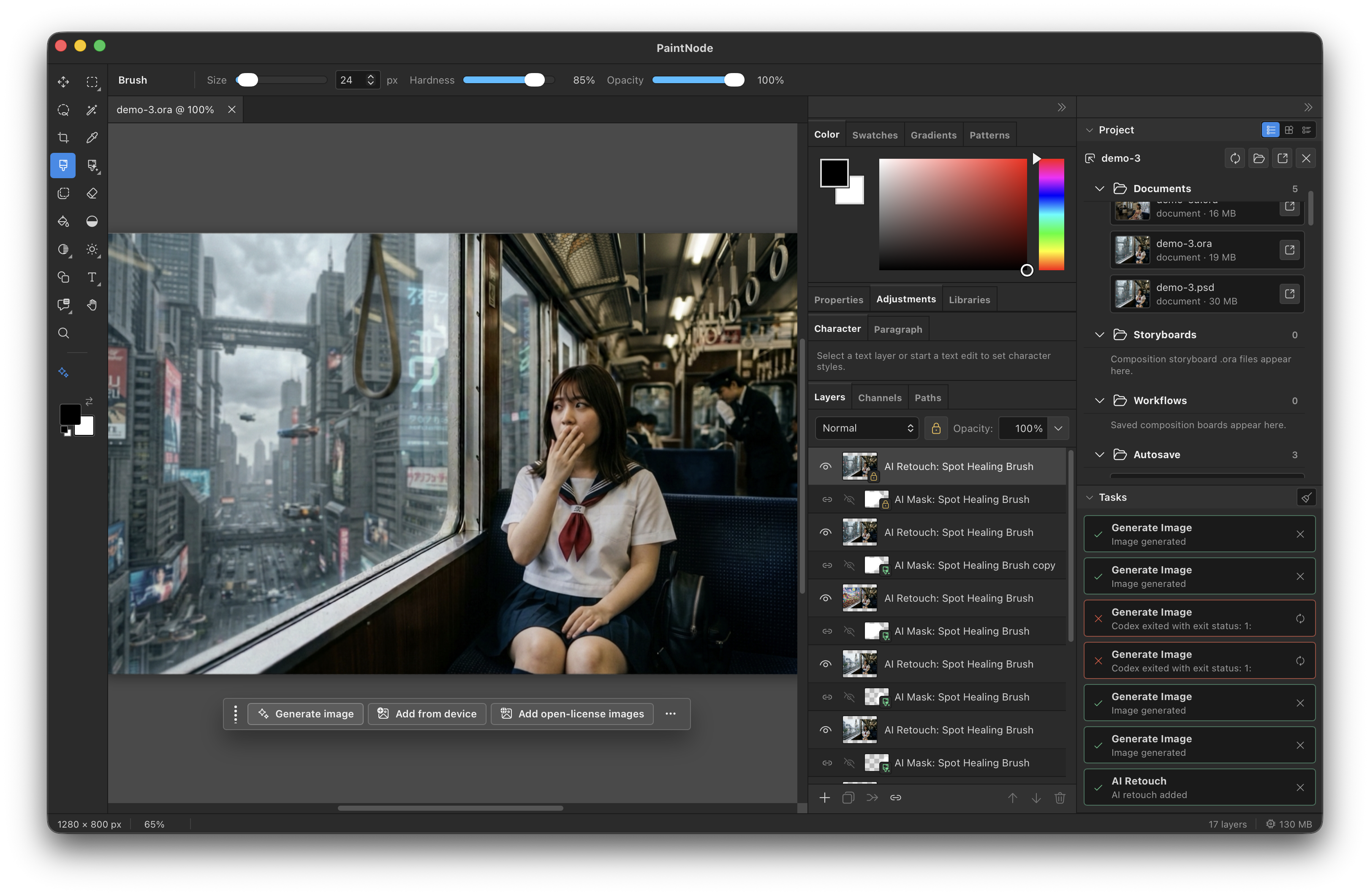Viewport: 1370px width, 896px height.
Task: Switch Project panel to list view
Action: pyautogui.click(x=1270, y=130)
